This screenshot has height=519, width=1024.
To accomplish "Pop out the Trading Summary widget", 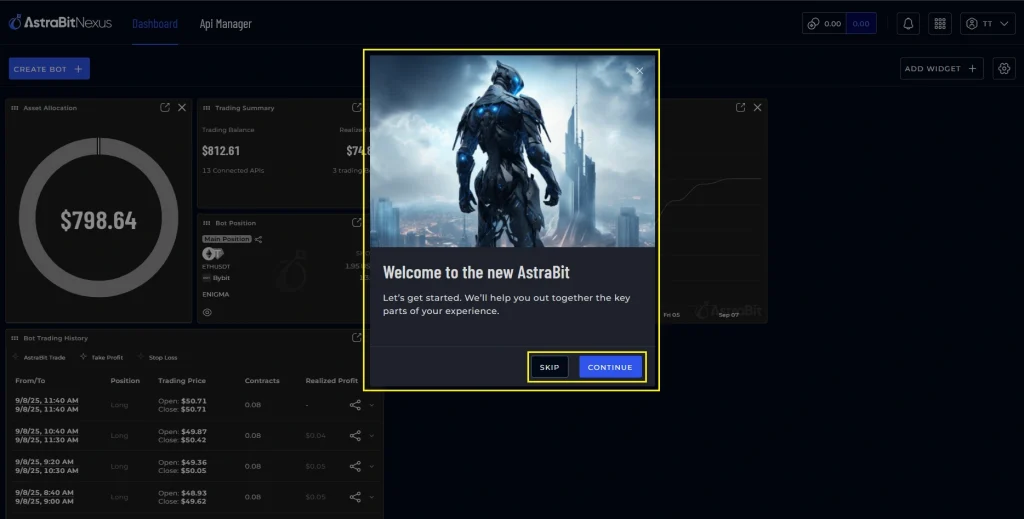I will click(x=357, y=108).
